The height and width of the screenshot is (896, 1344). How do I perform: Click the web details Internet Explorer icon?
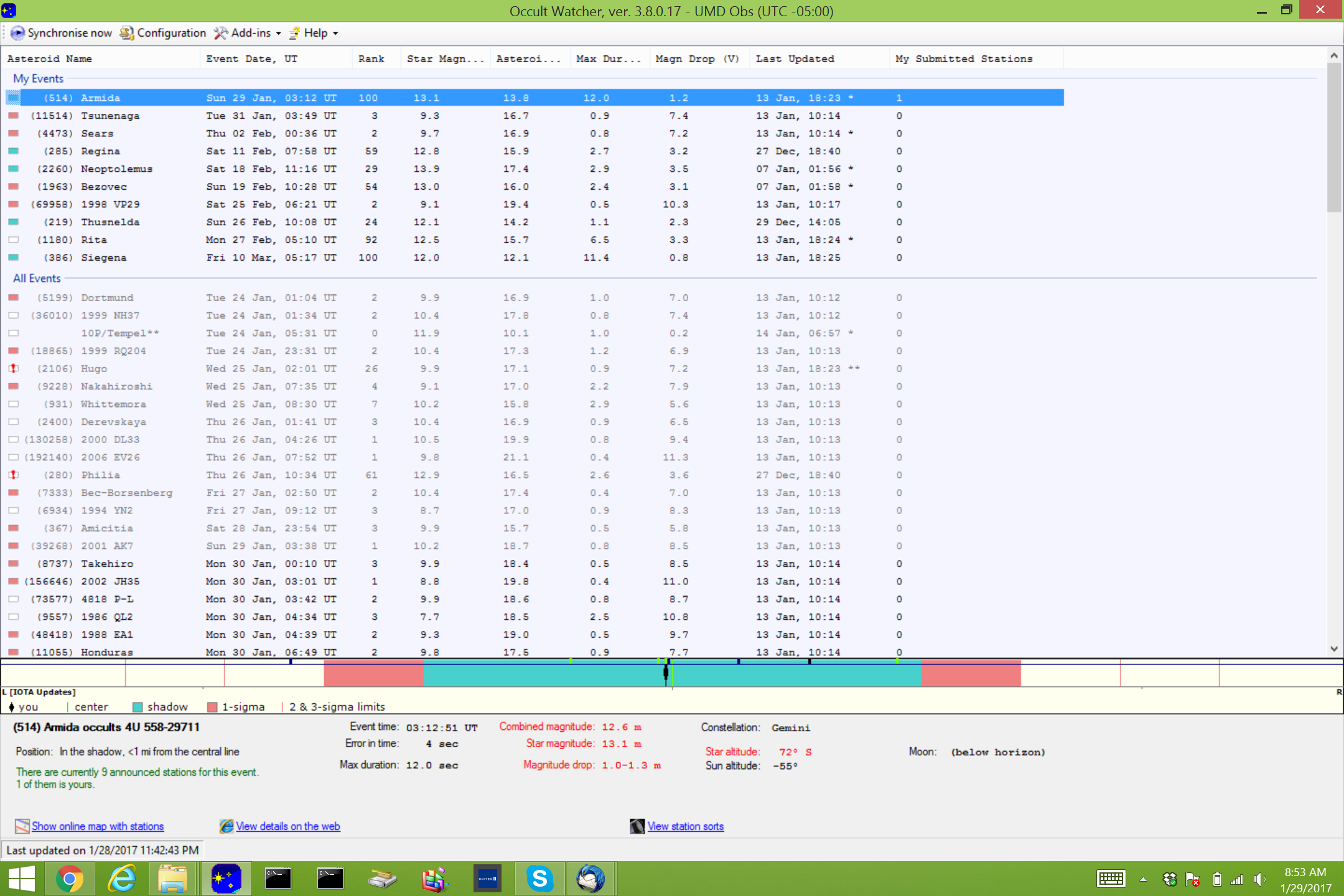226,826
